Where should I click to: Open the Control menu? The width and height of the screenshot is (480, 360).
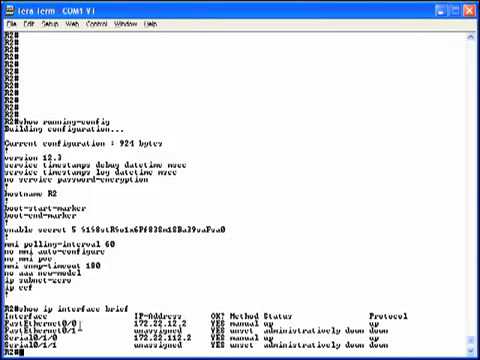(97, 24)
